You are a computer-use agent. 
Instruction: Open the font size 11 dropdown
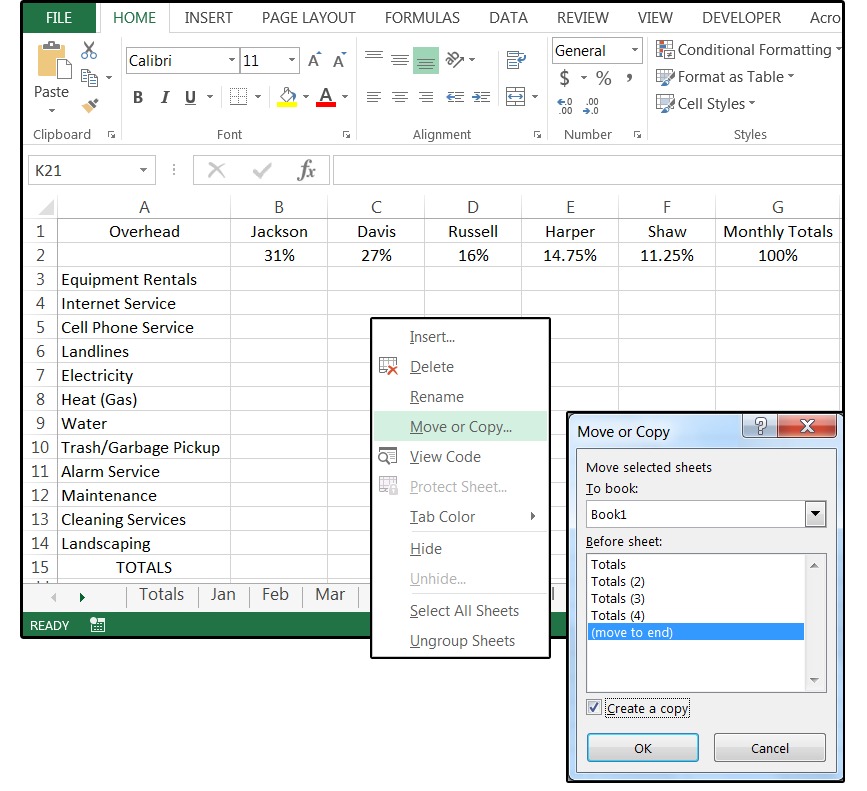[291, 60]
